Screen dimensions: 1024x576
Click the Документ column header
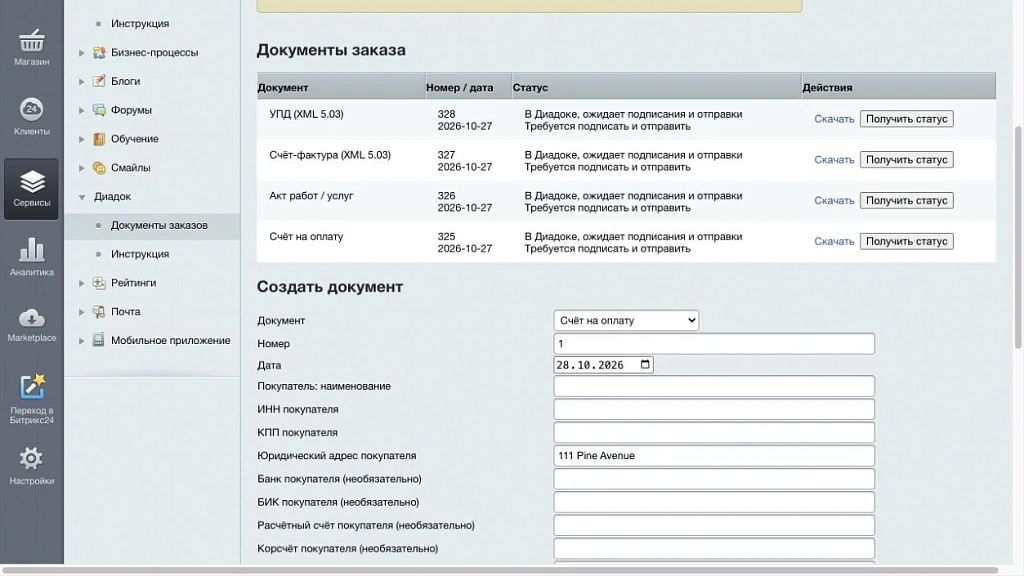pos(341,87)
